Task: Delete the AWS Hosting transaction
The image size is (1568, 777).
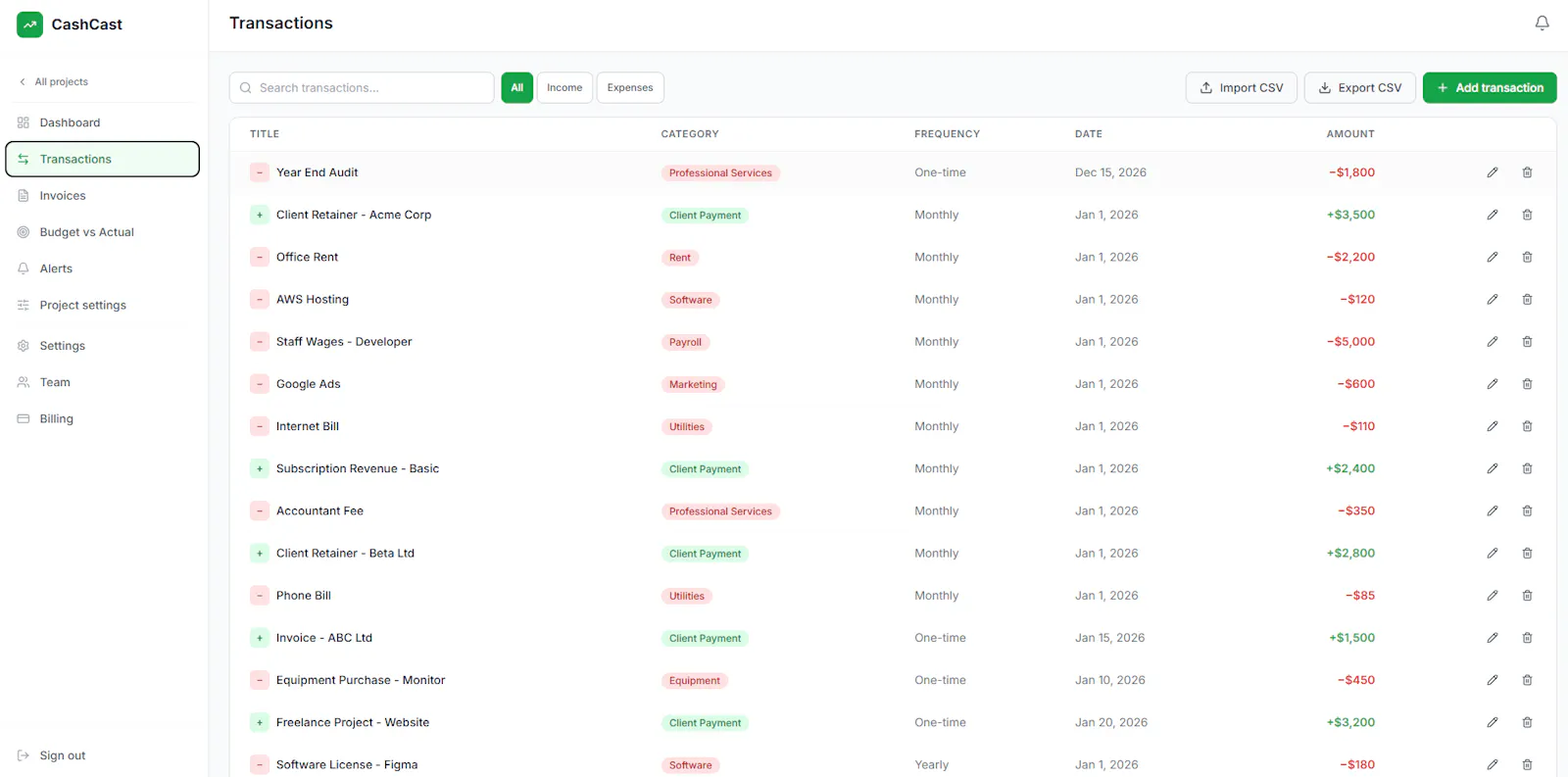Action: pos(1527,299)
